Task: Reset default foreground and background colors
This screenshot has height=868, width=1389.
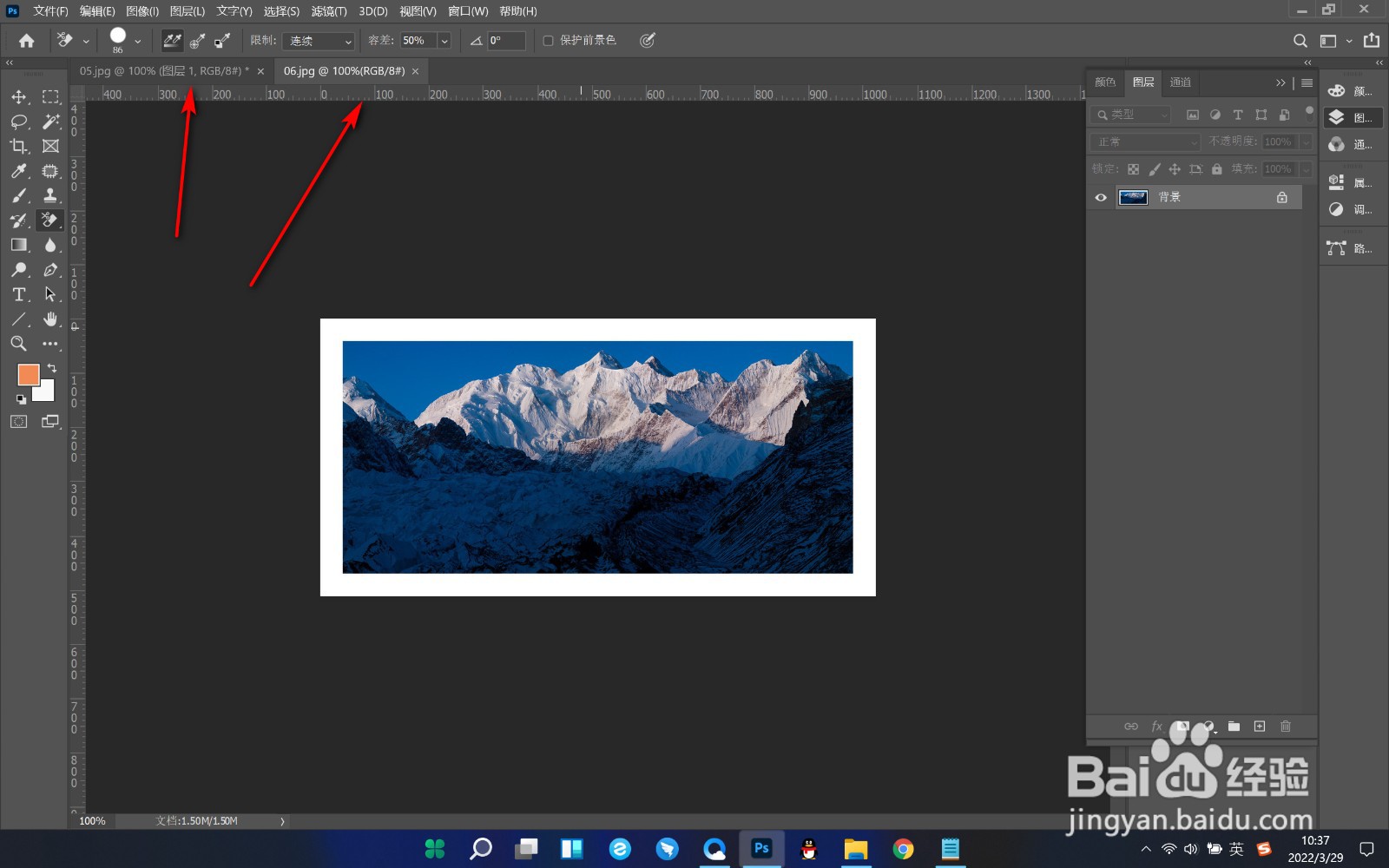Action: tap(21, 399)
